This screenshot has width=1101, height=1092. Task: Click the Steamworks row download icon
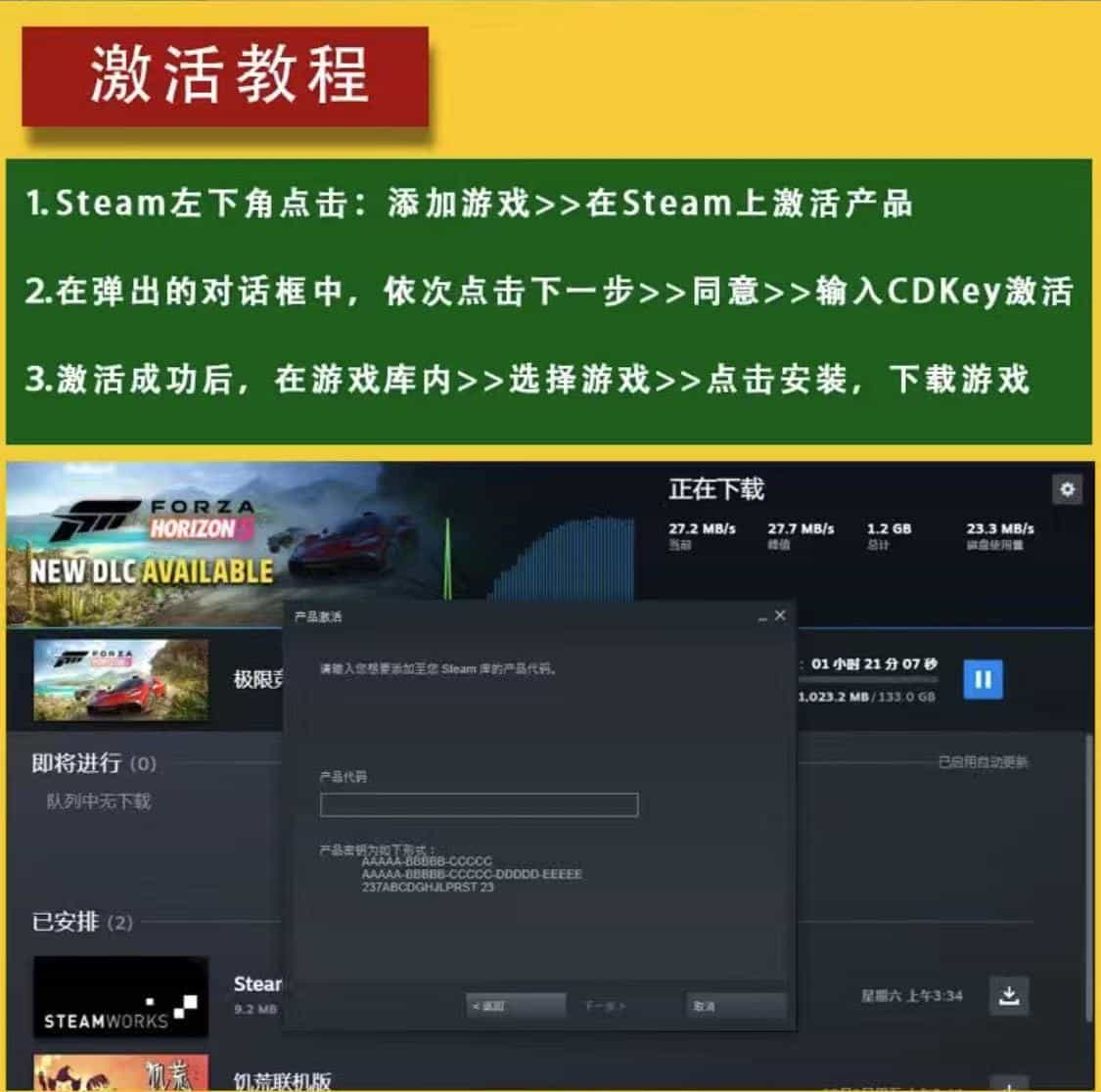[1009, 995]
